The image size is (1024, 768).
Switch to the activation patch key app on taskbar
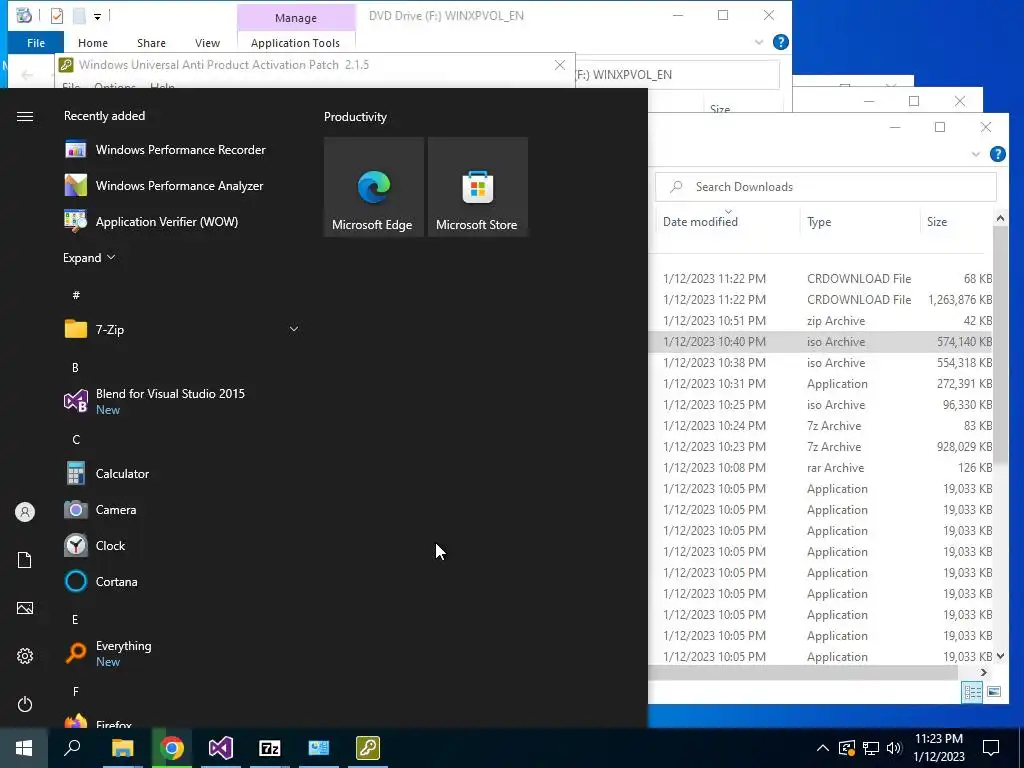click(x=368, y=748)
